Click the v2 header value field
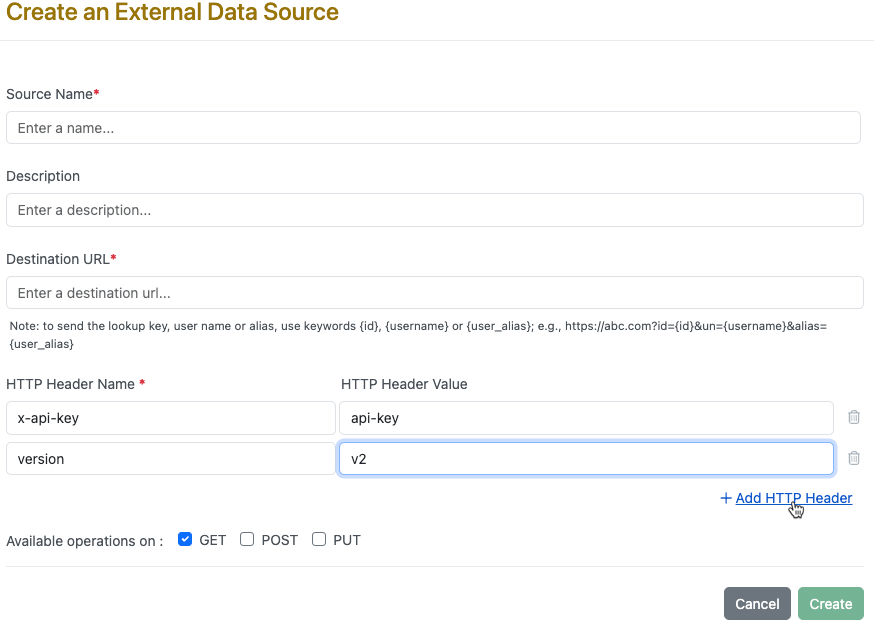 pos(586,459)
